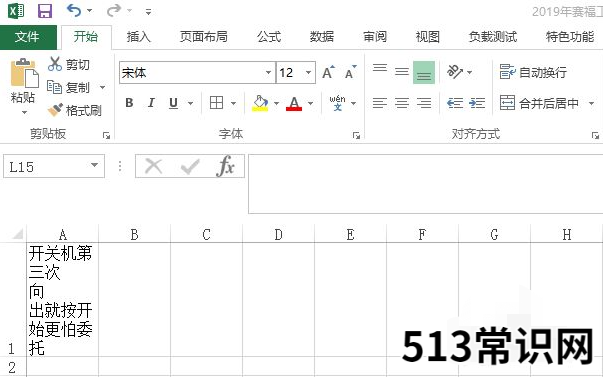Open font color dropdown arrow
The height and width of the screenshot is (377, 603).
pyautogui.click(x=310, y=103)
